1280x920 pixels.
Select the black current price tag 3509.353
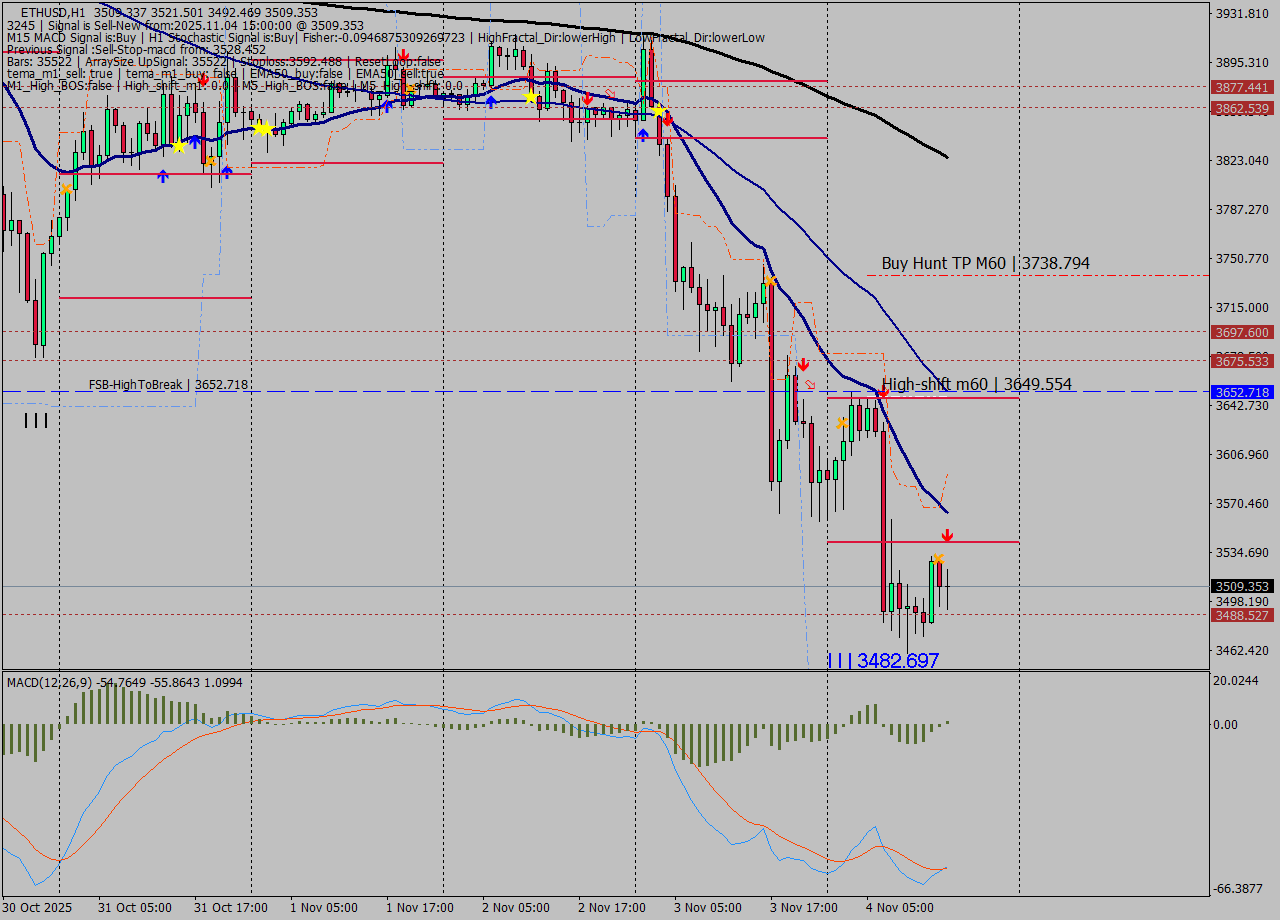[1241, 586]
